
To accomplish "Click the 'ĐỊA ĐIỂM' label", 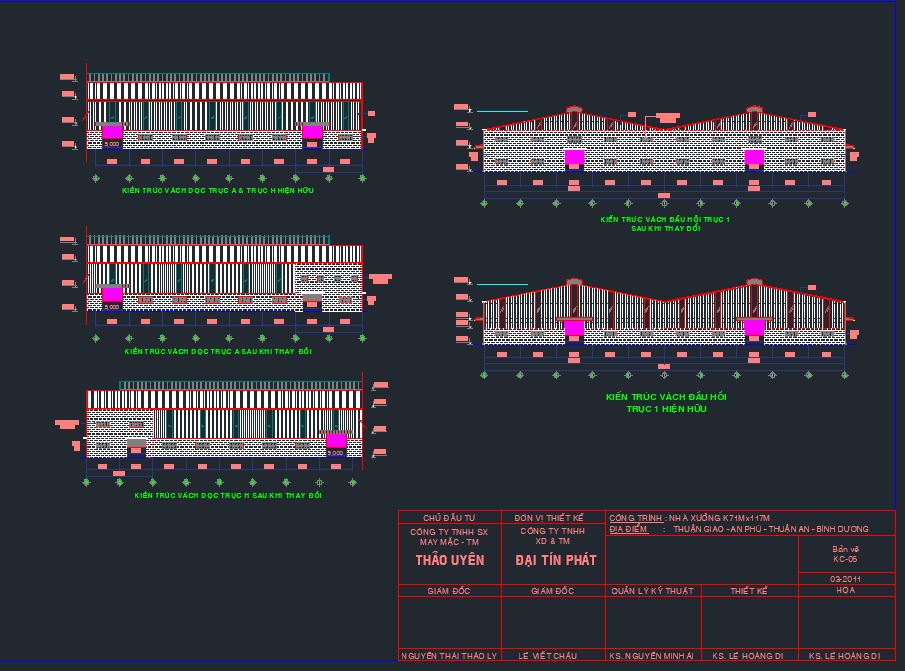I will click(x=629, y=529).
